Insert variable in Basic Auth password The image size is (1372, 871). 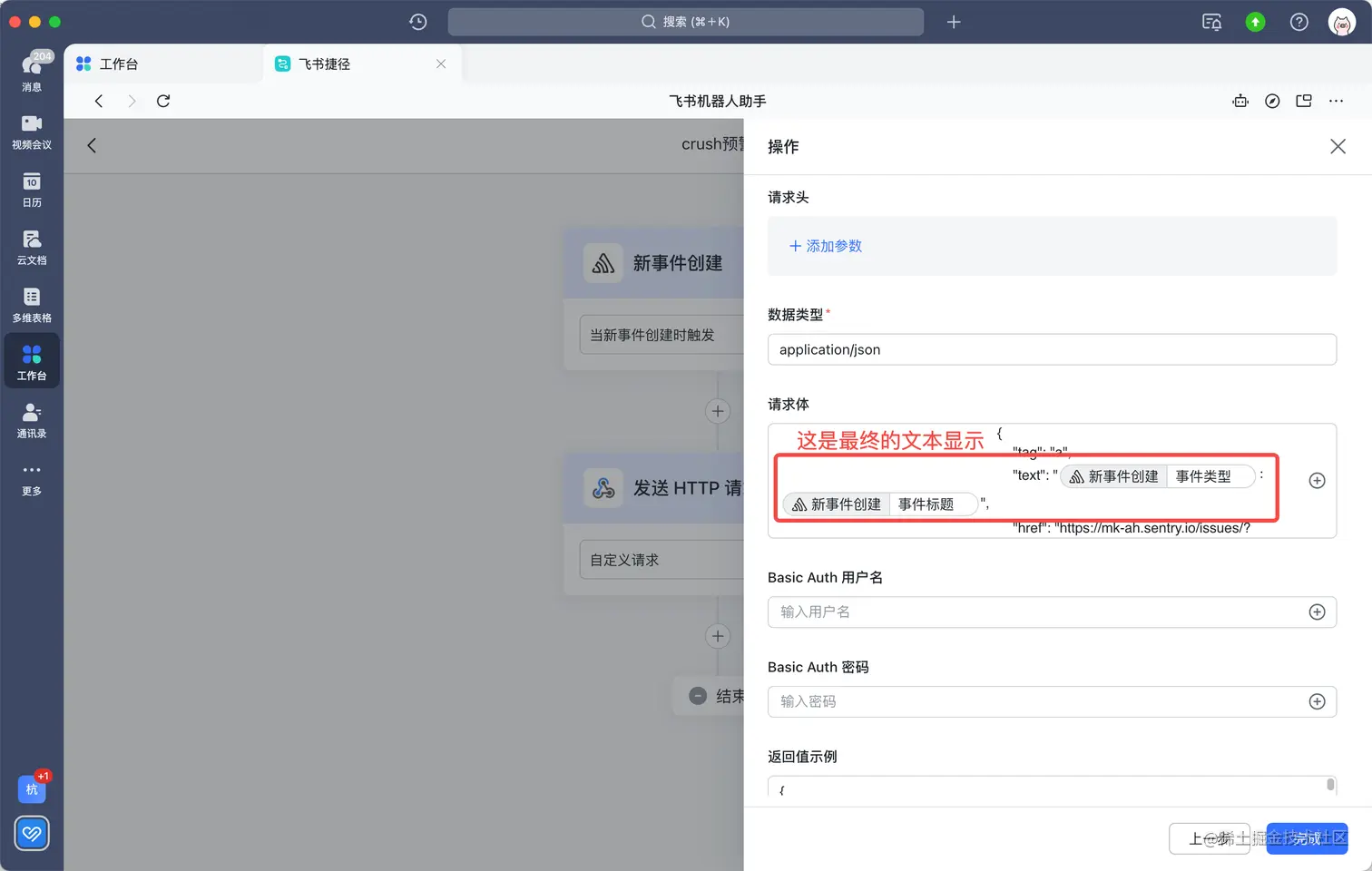(x=1318, y=701)
